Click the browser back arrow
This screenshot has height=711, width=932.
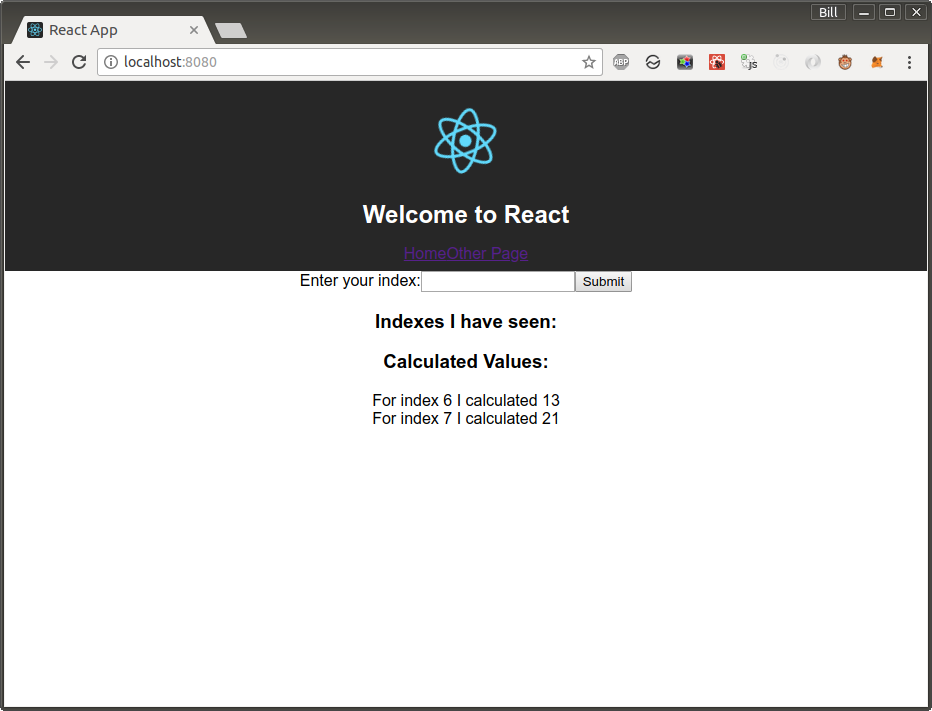point(23,62)
